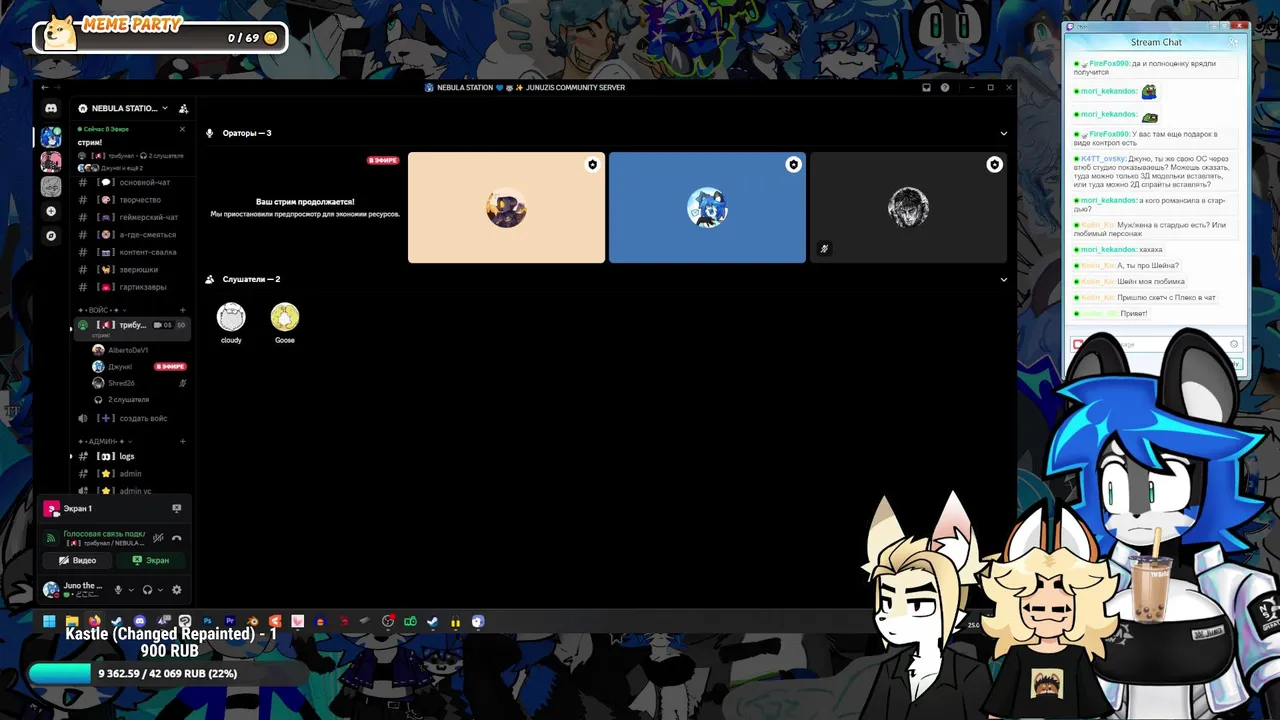Mute the microphone in user panel
The image size is (1280, 720).
pos(118,590)
